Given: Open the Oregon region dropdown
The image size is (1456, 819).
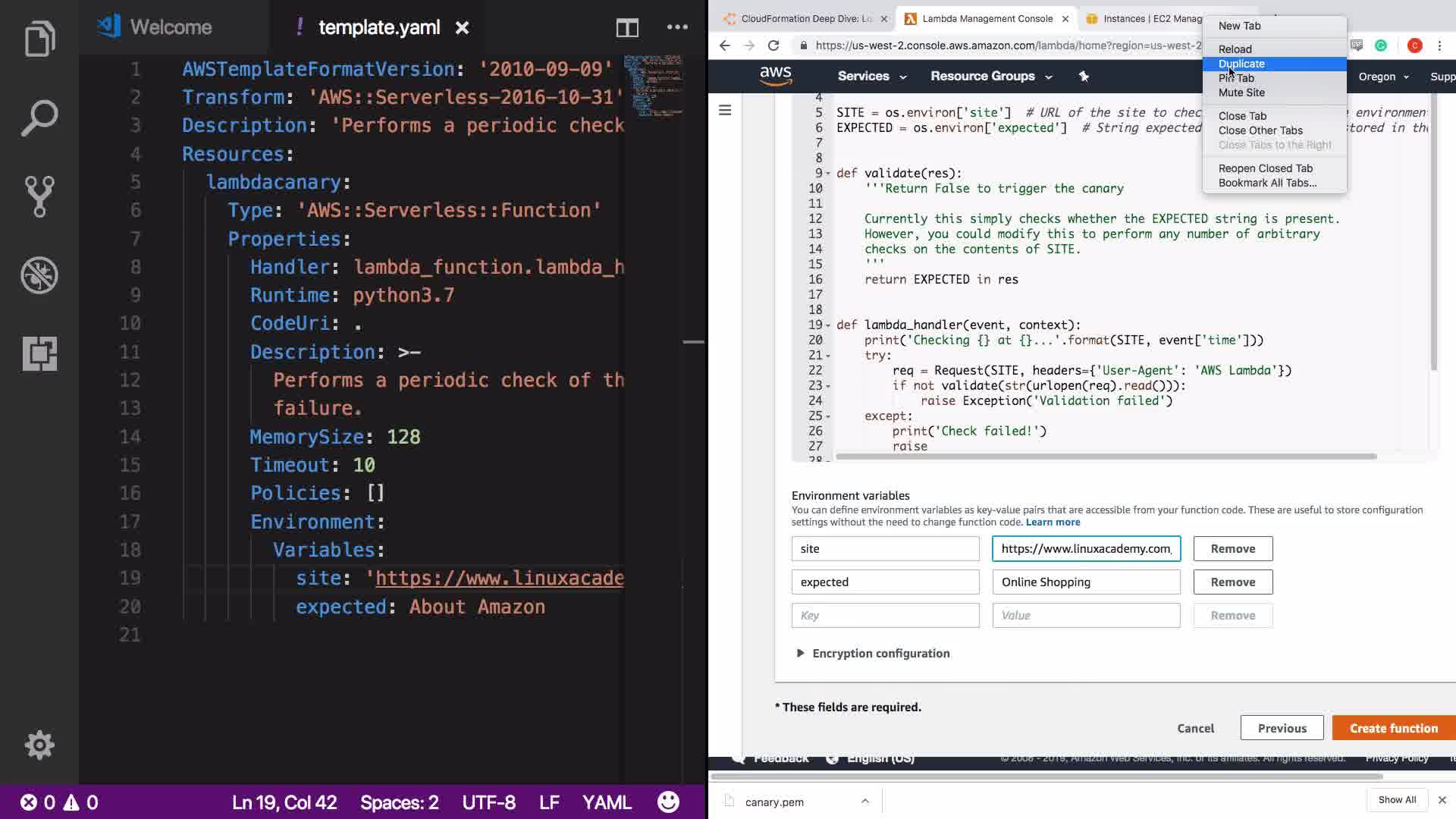Looking at the screenshot, I should tap(1383, 77).
